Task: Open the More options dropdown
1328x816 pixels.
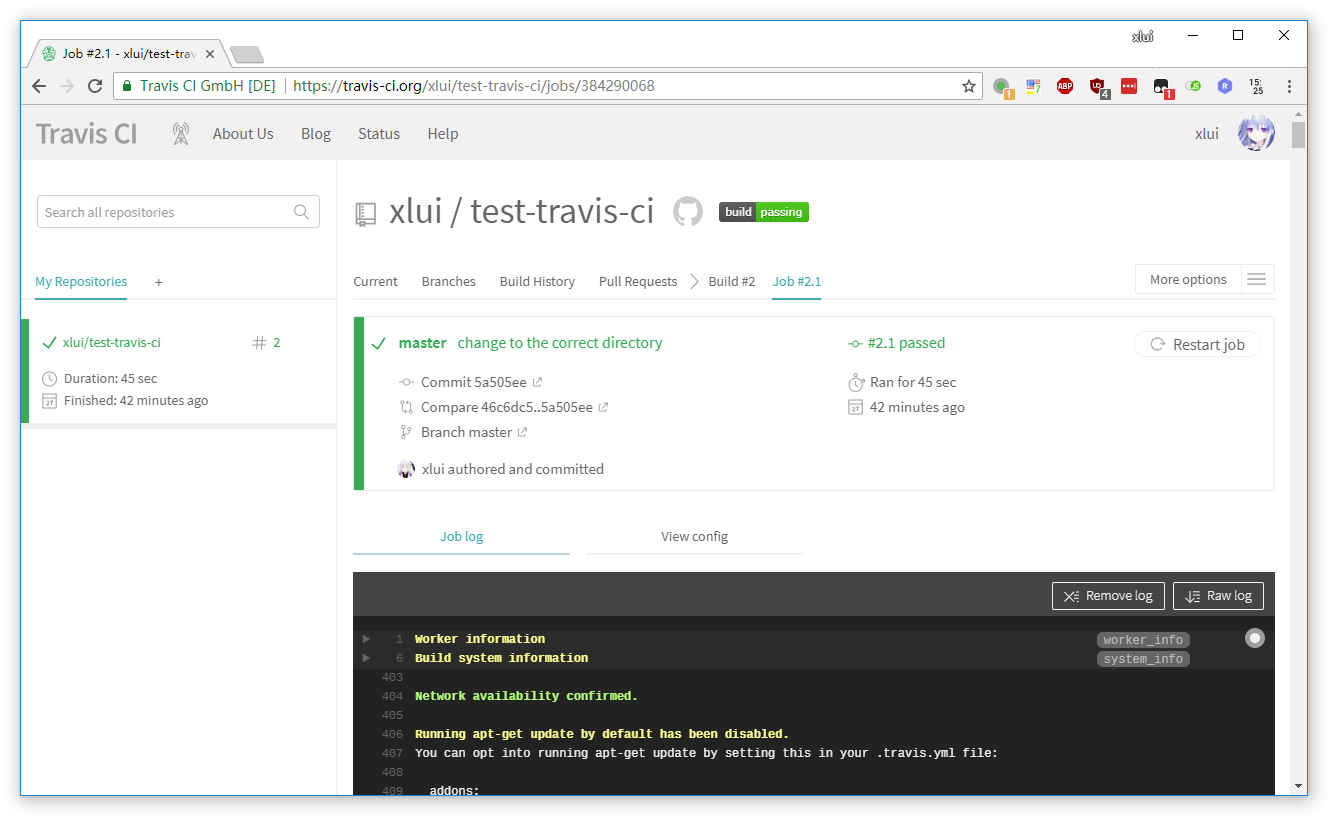Action: [1188, 279]
